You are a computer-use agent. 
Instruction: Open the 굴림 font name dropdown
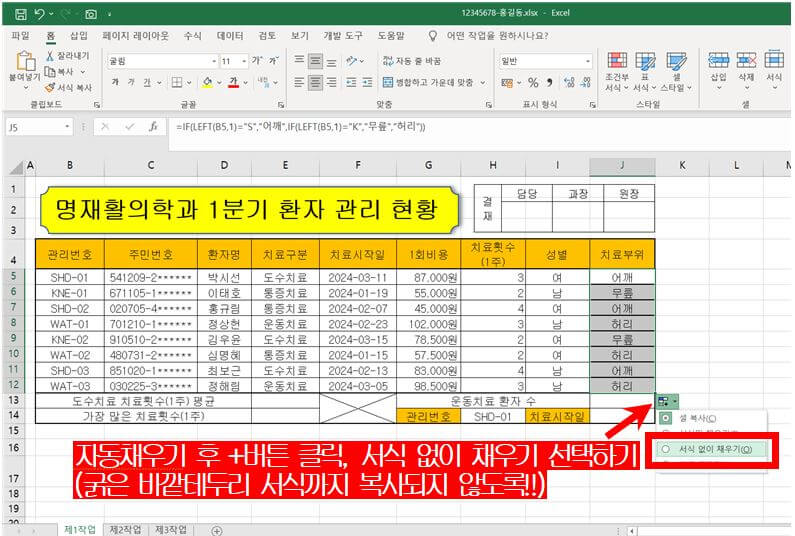point(214,61)
